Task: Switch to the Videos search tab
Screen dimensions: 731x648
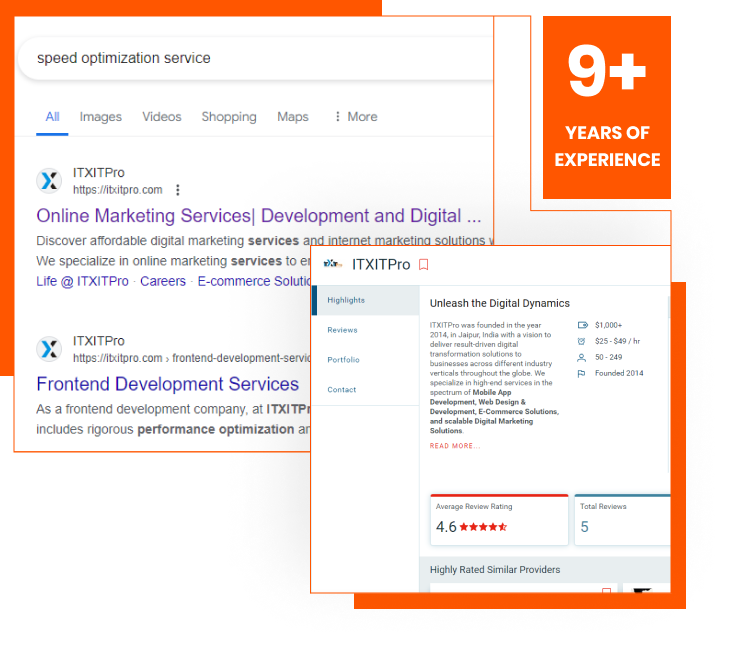Action: point(161,117)
